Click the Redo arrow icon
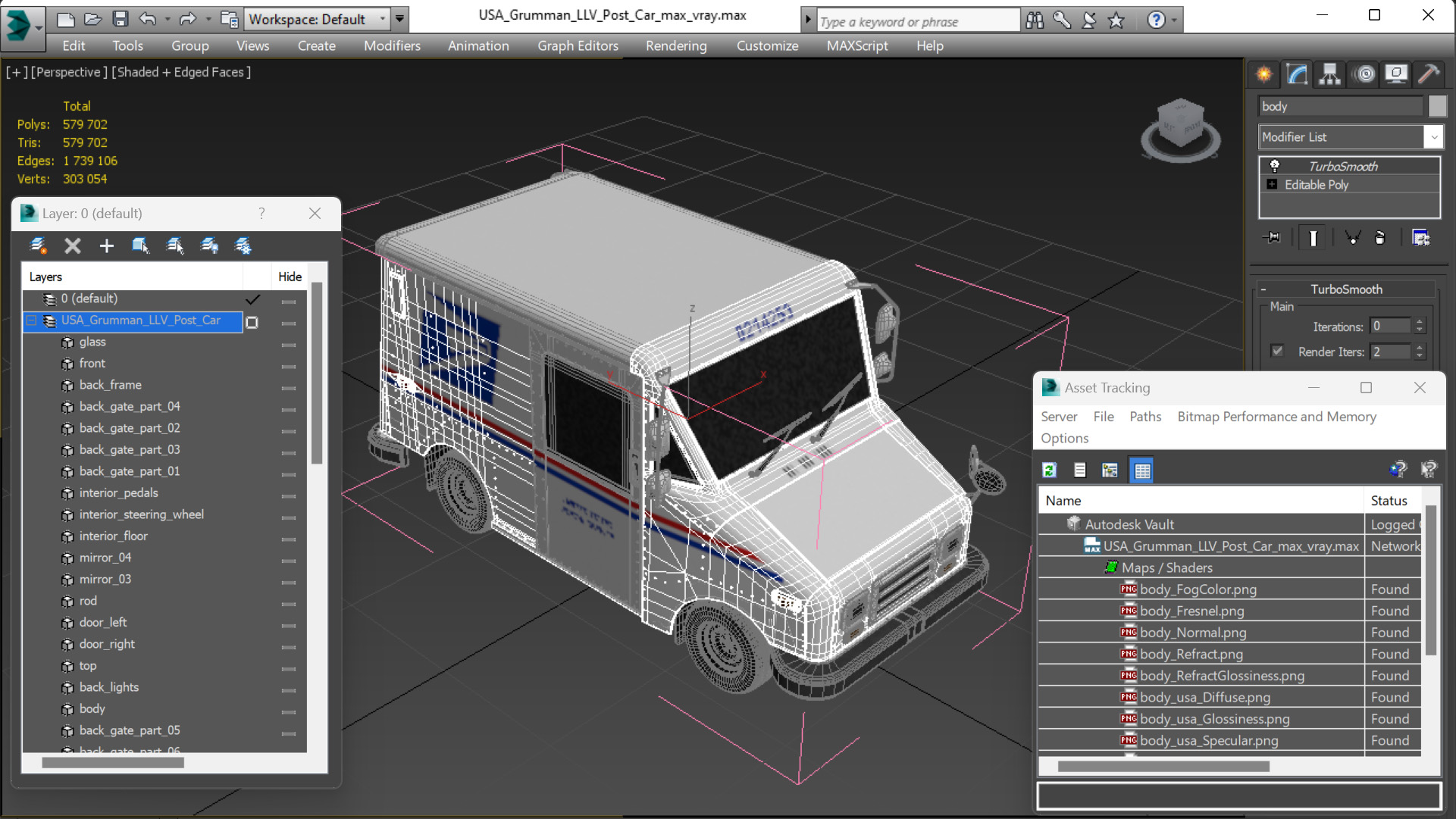 click(x=188, y=19)
